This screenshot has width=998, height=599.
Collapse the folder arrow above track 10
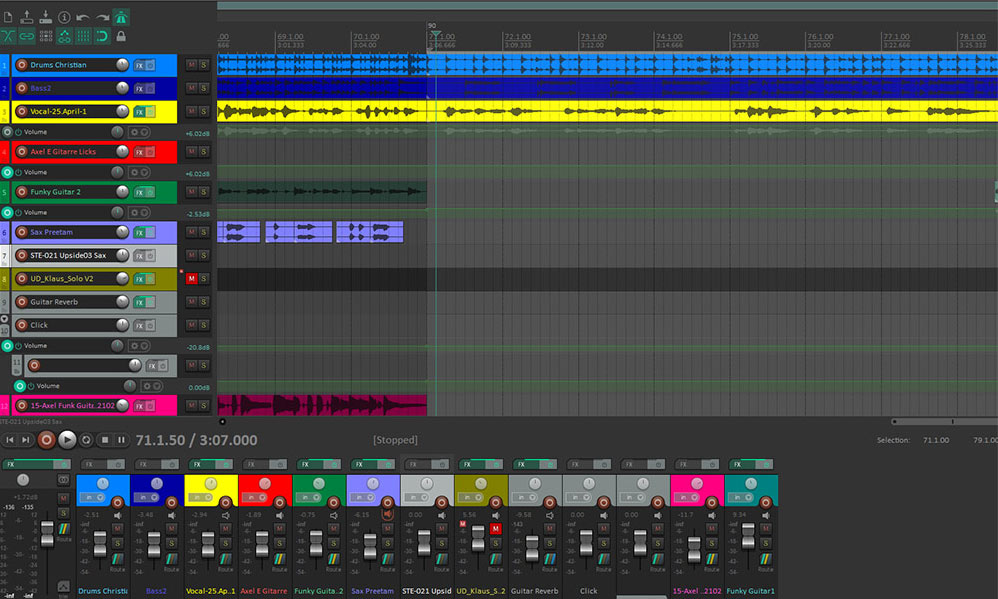4,318
